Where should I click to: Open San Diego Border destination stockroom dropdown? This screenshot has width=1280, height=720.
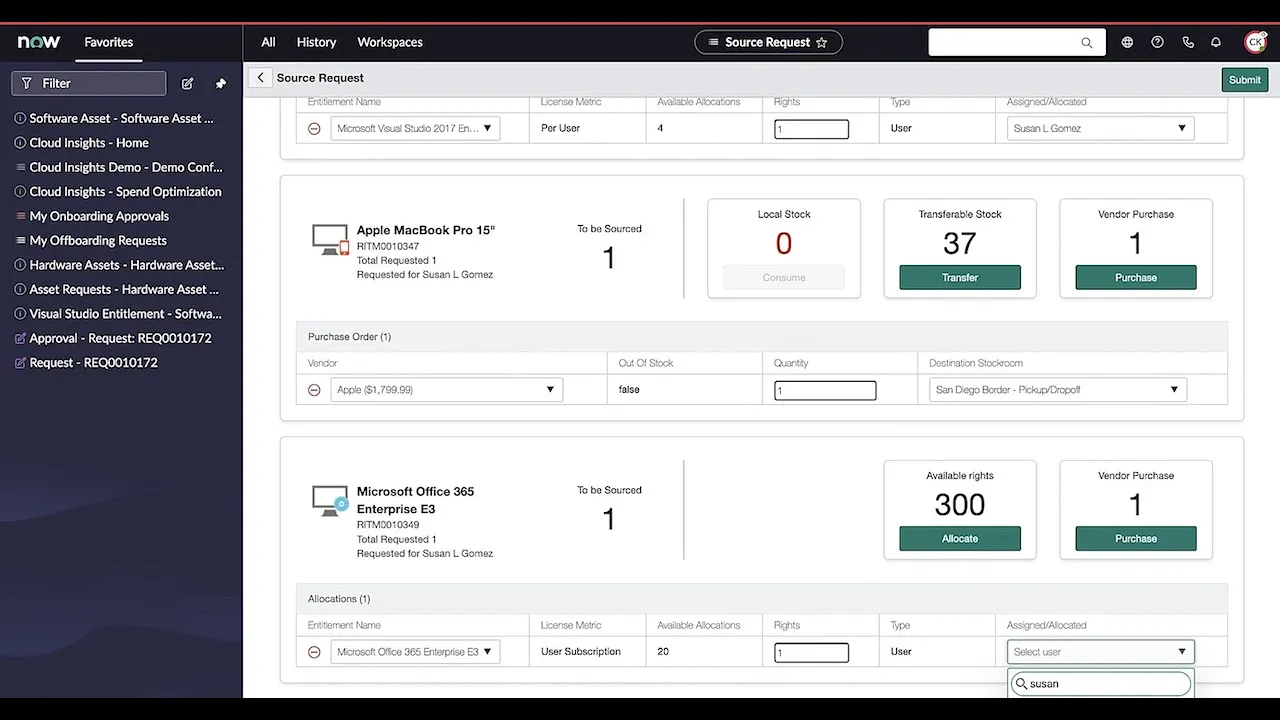[x=1058, y=390]
